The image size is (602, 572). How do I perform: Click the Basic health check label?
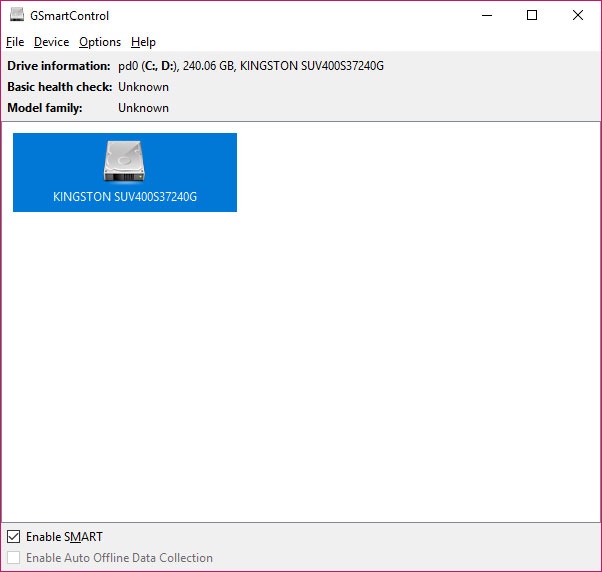pyautogui.click(x=60, y=87)
